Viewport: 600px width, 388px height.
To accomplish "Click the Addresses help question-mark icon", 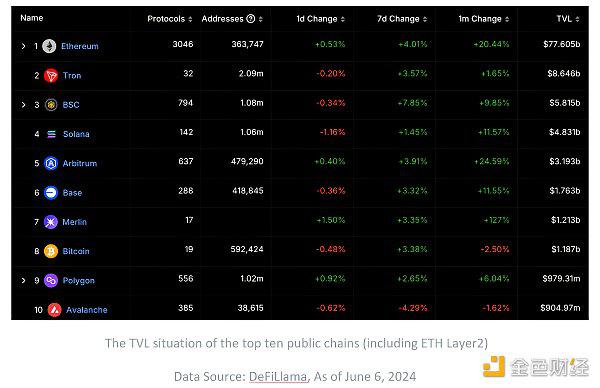I will click(x=251, y=19).
